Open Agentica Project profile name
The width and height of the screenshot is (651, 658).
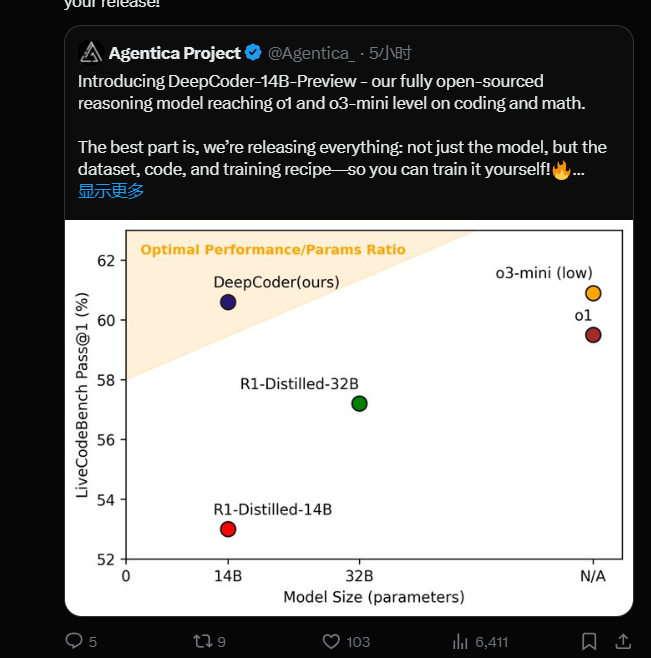[175, 53]
